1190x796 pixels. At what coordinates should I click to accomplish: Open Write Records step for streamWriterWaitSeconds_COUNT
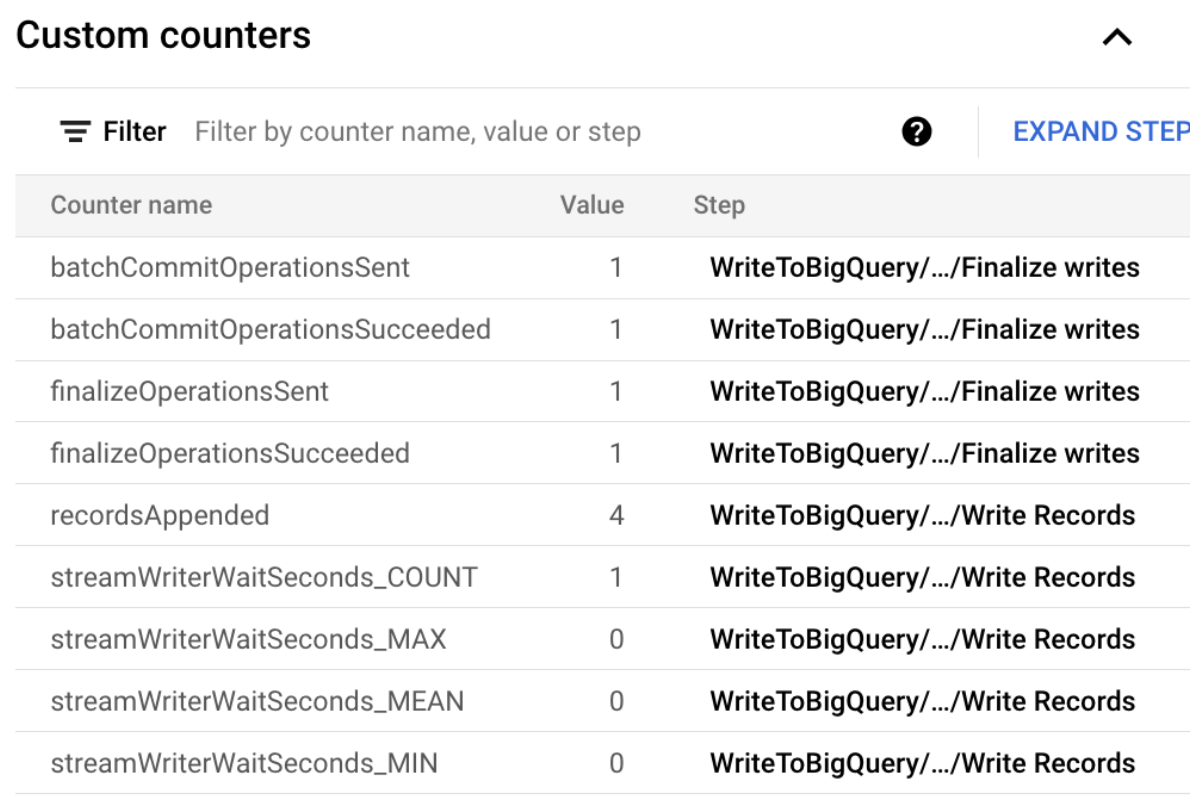point(922,577)
